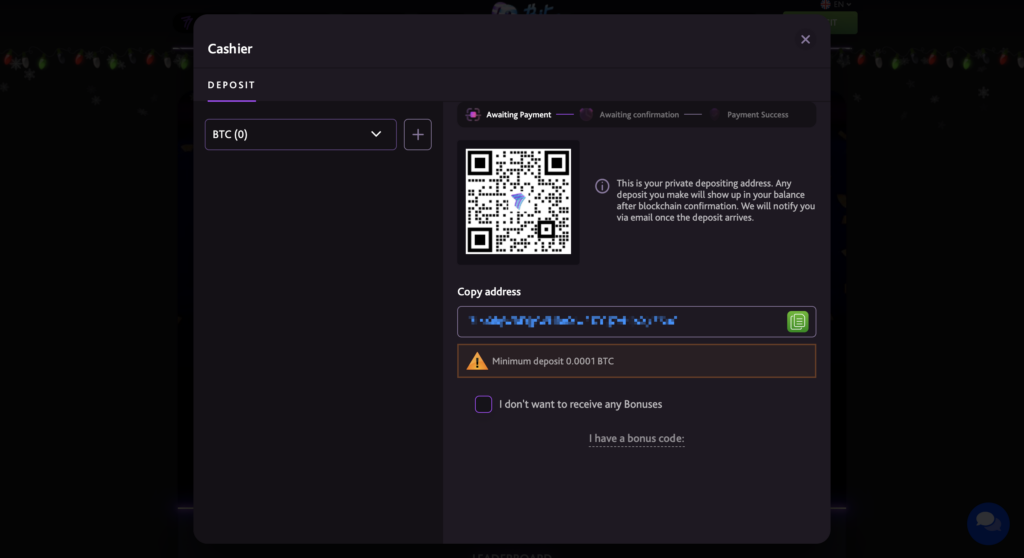Click the Awaiting confirmation label

pos(639,114)
